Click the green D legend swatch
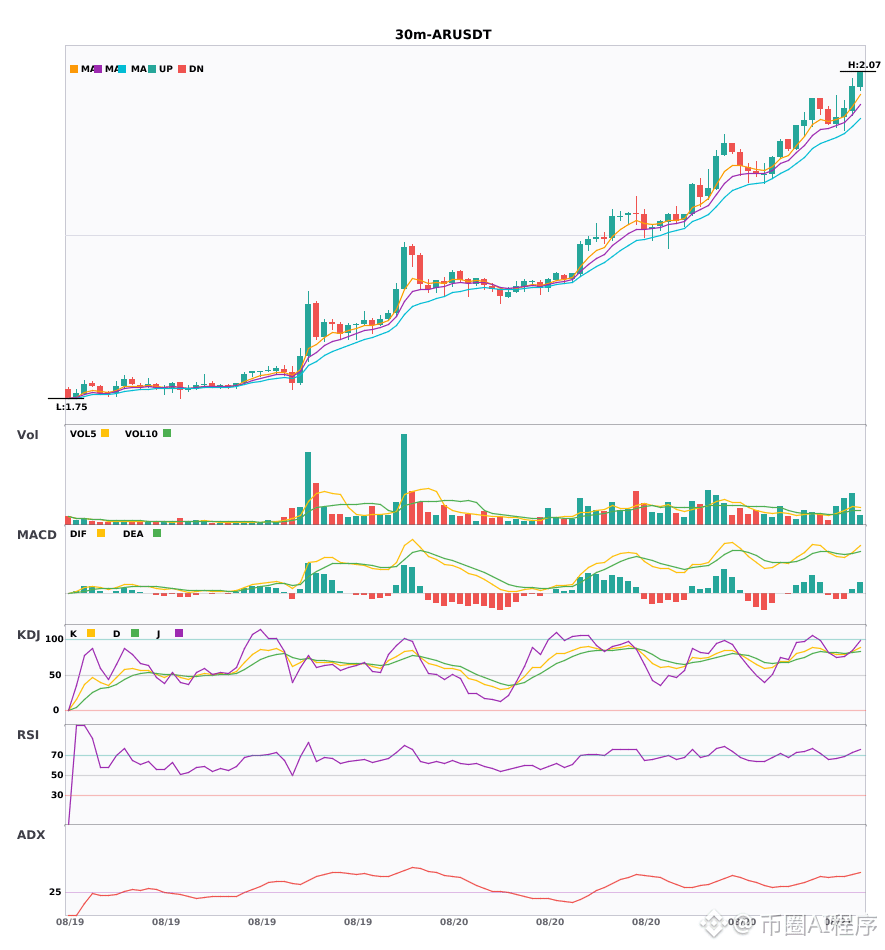 (x=135, y=633)
